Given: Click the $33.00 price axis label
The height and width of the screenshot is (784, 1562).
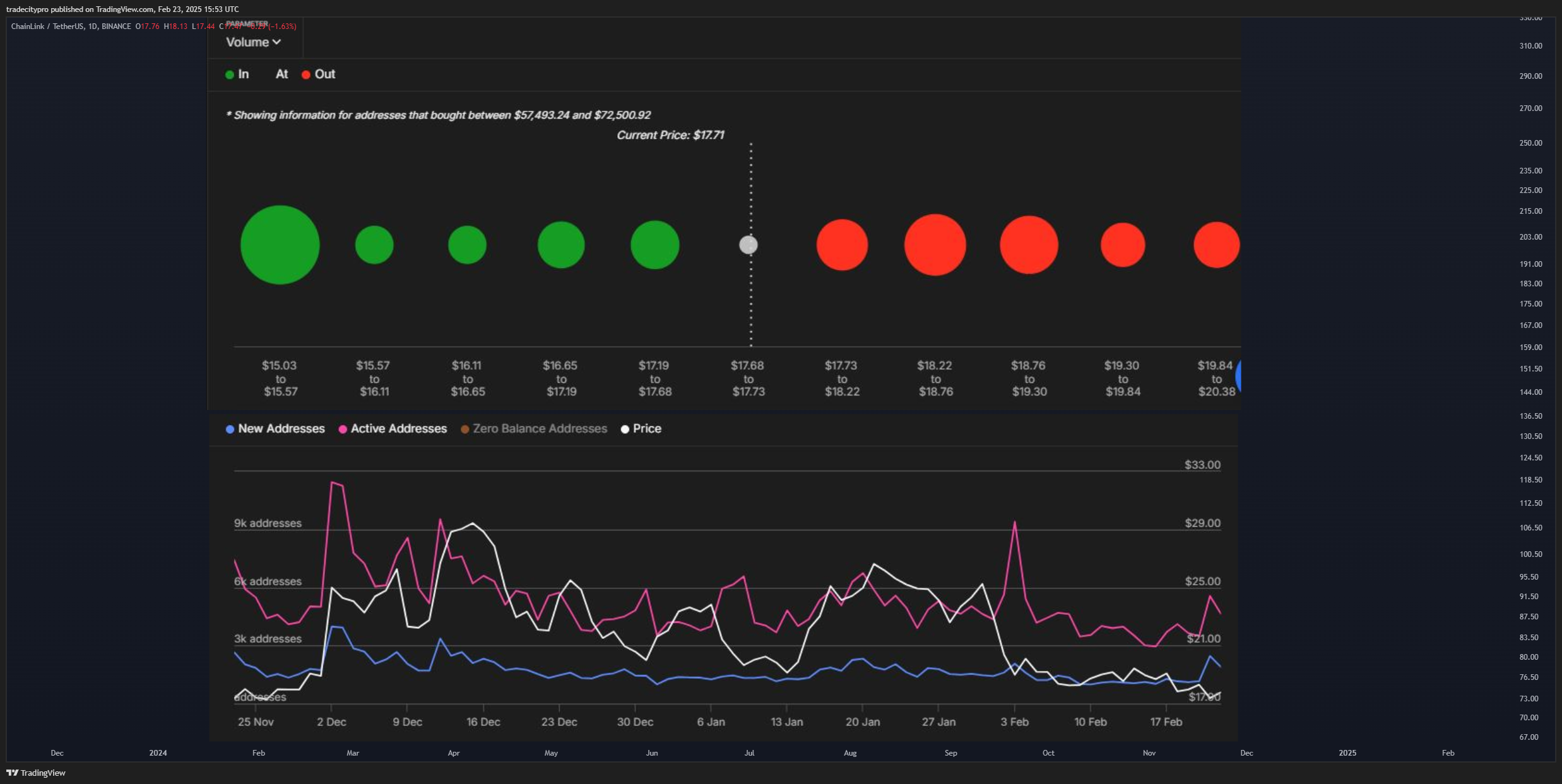Looking at the screenshot, I should [1202, 465].
